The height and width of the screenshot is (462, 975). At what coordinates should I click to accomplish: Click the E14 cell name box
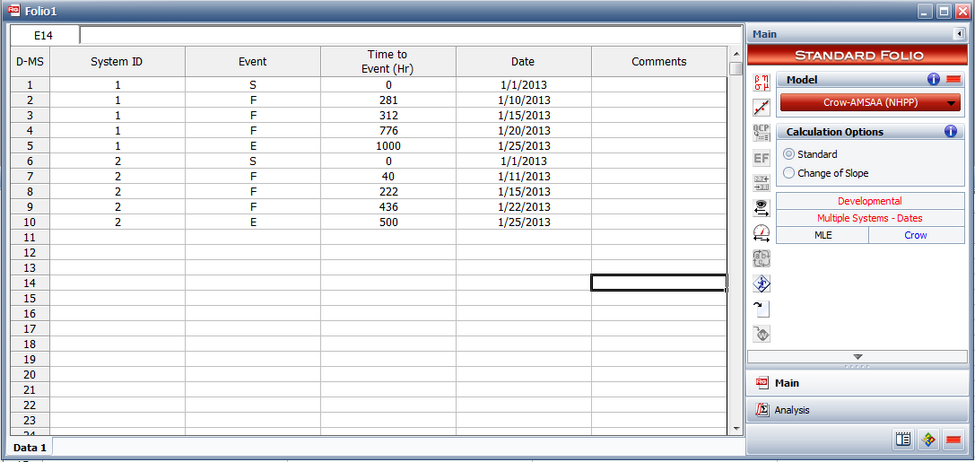coord(45,35)
